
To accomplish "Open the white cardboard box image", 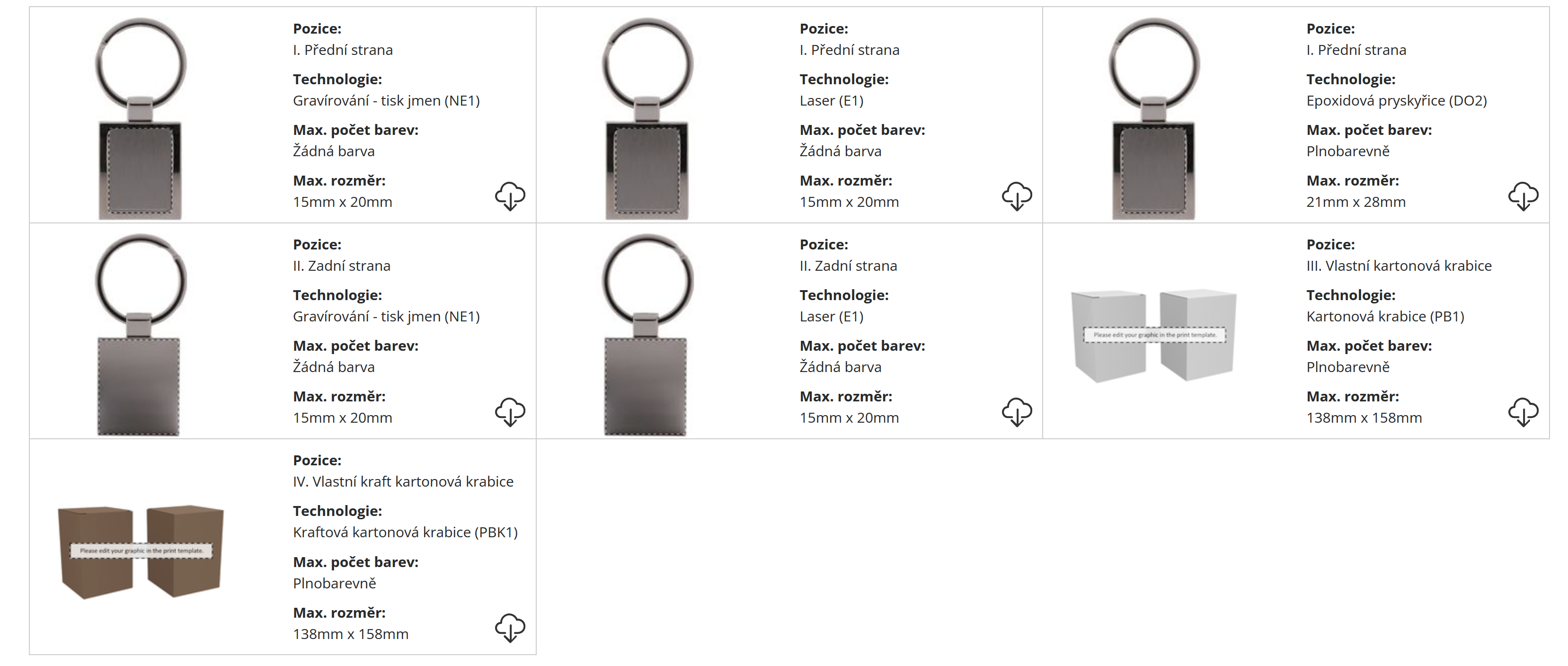I will point(1153,336).
